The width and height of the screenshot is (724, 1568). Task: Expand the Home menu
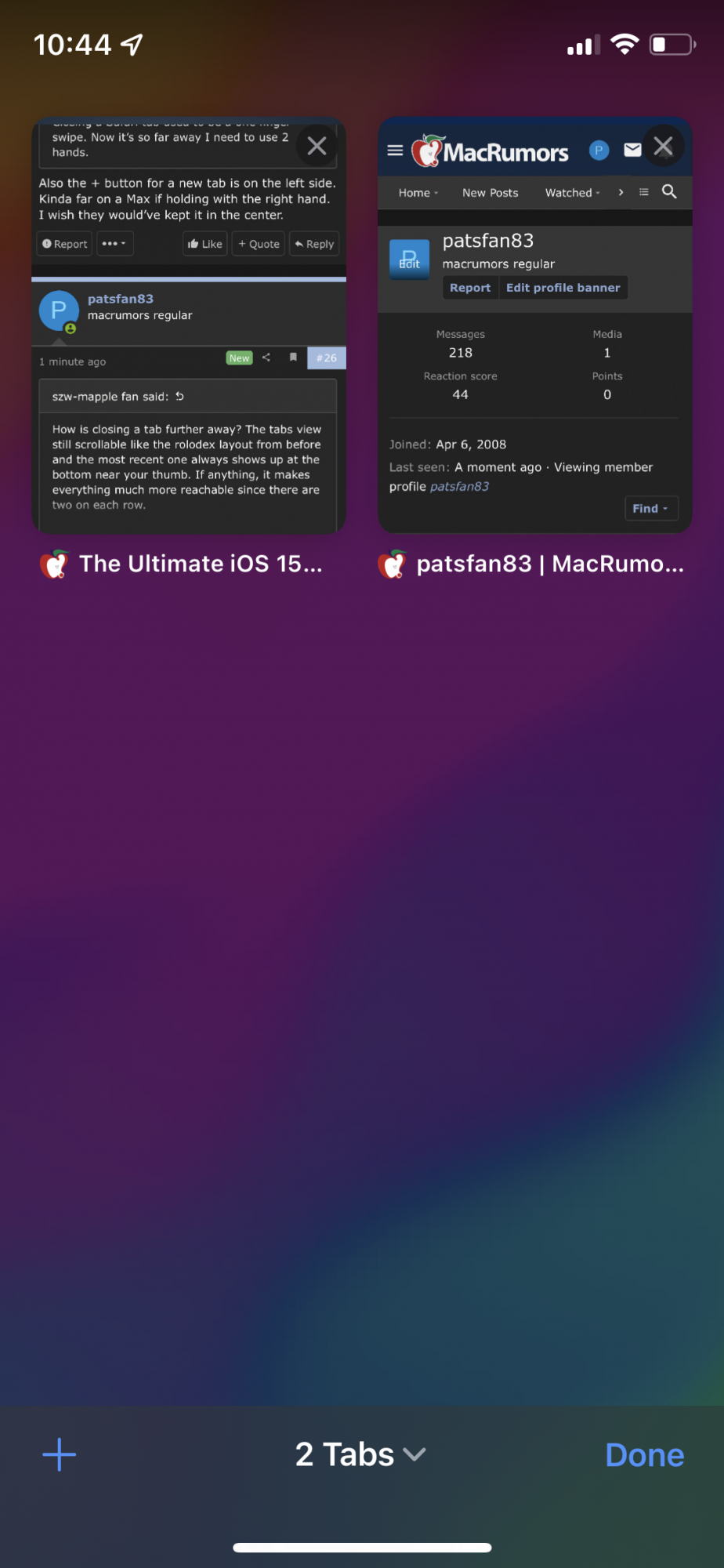[x=418, y=193]
